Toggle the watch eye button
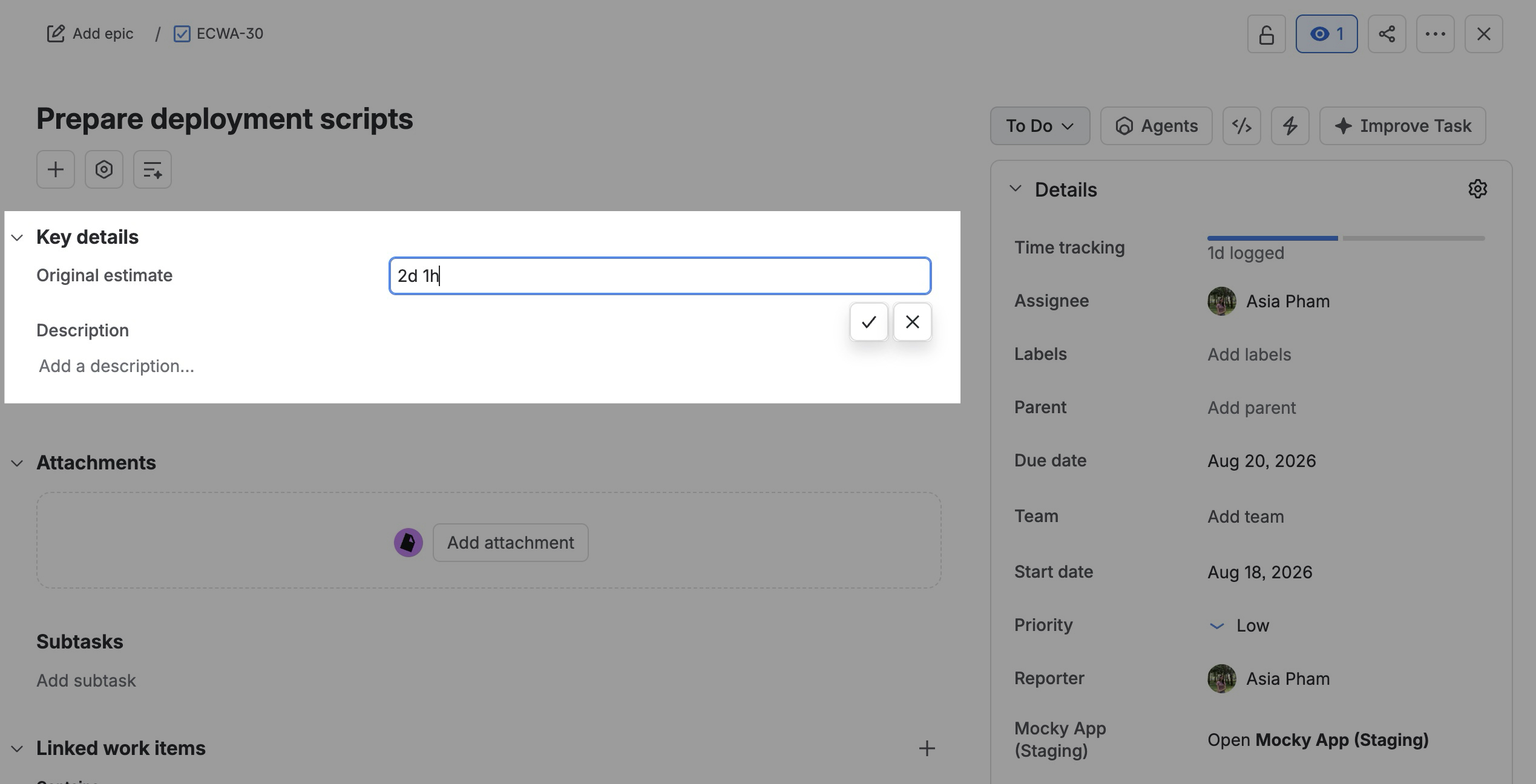 pyautogui.click(x=1326, y=34)
